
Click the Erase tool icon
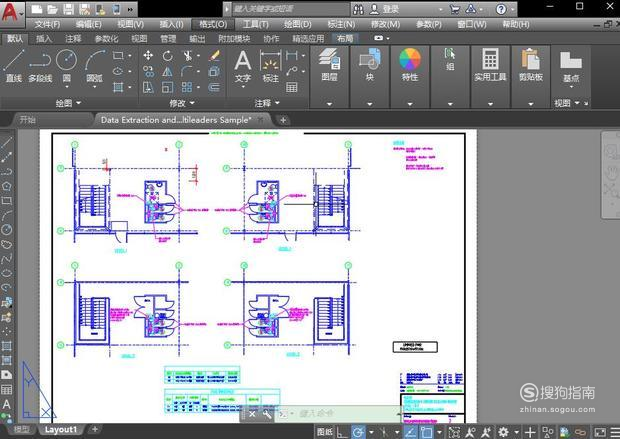(215, 55)
